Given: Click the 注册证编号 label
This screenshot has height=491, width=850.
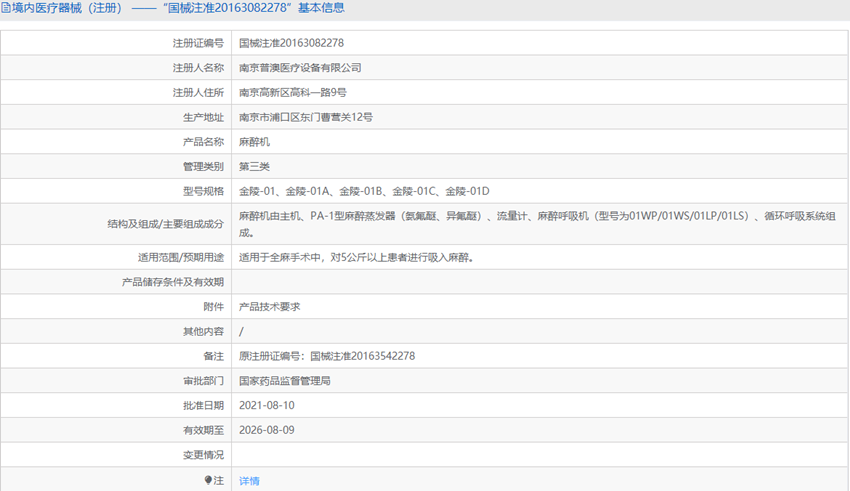Looking at the screenshot, I should pyautogui.click(x=198, y=43).
